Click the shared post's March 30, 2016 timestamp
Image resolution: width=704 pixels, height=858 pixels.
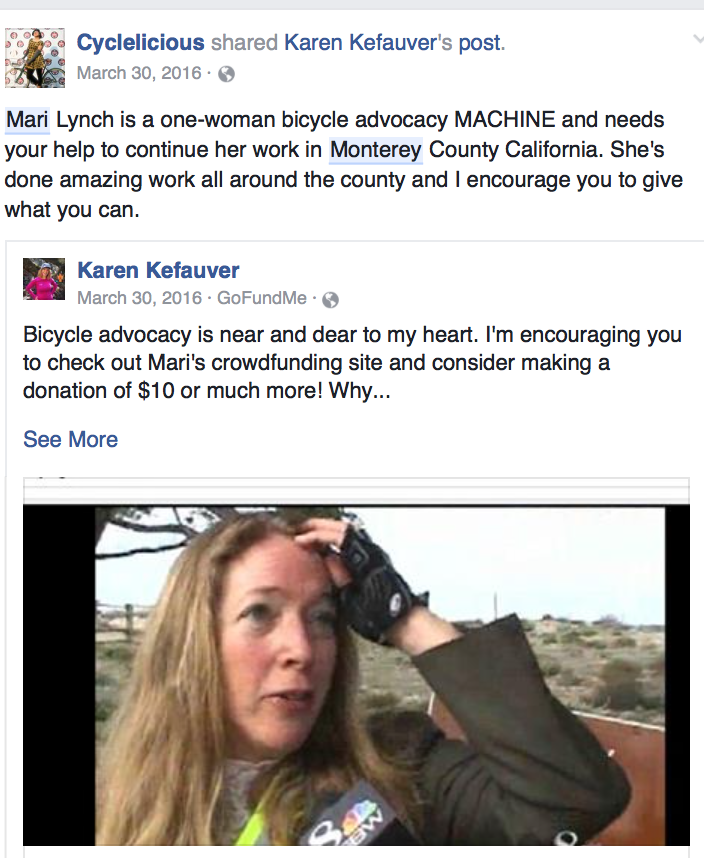coord(139,298)
